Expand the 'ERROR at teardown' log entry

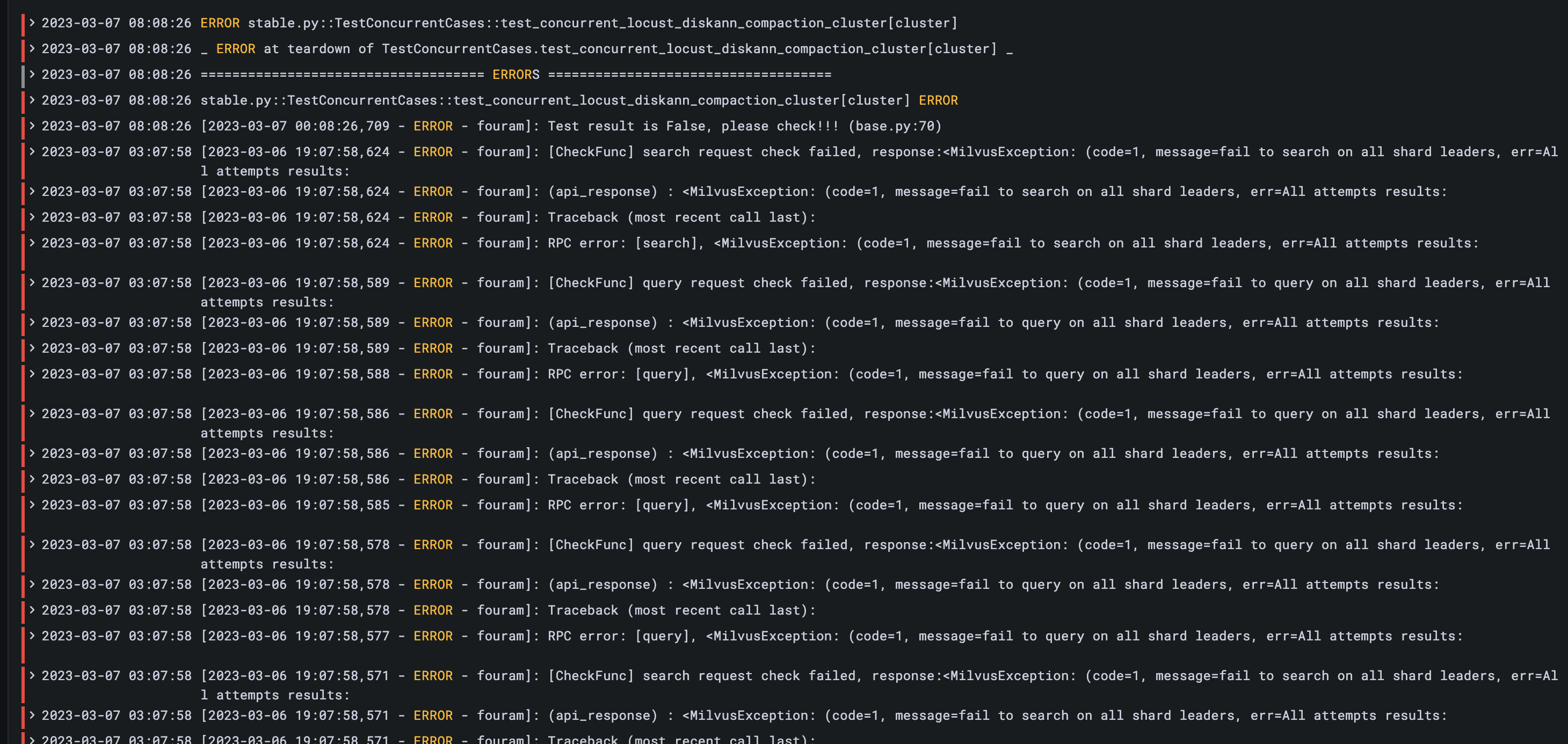(x=32, y=49)
